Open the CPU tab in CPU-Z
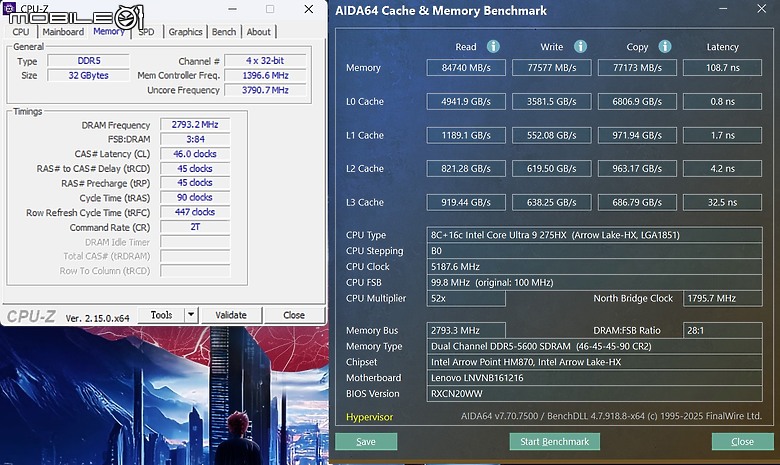 pos(21,32)
